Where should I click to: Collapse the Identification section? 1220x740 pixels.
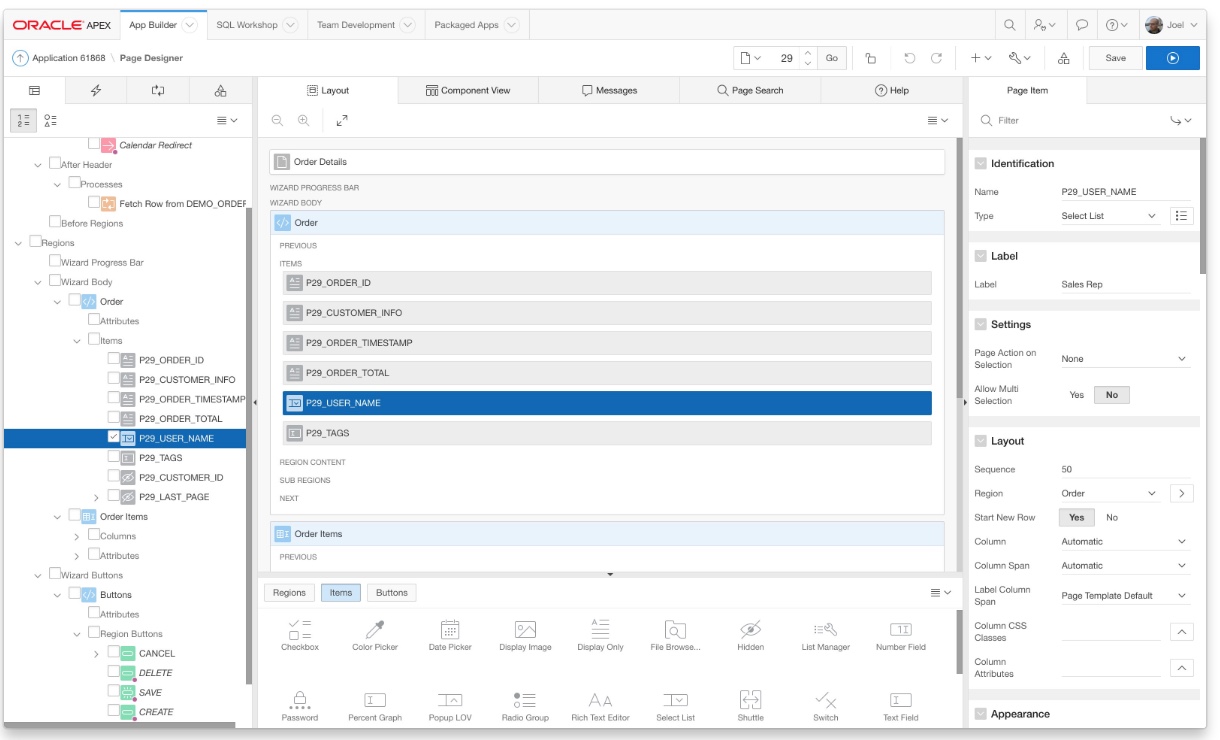coord(980,164)
